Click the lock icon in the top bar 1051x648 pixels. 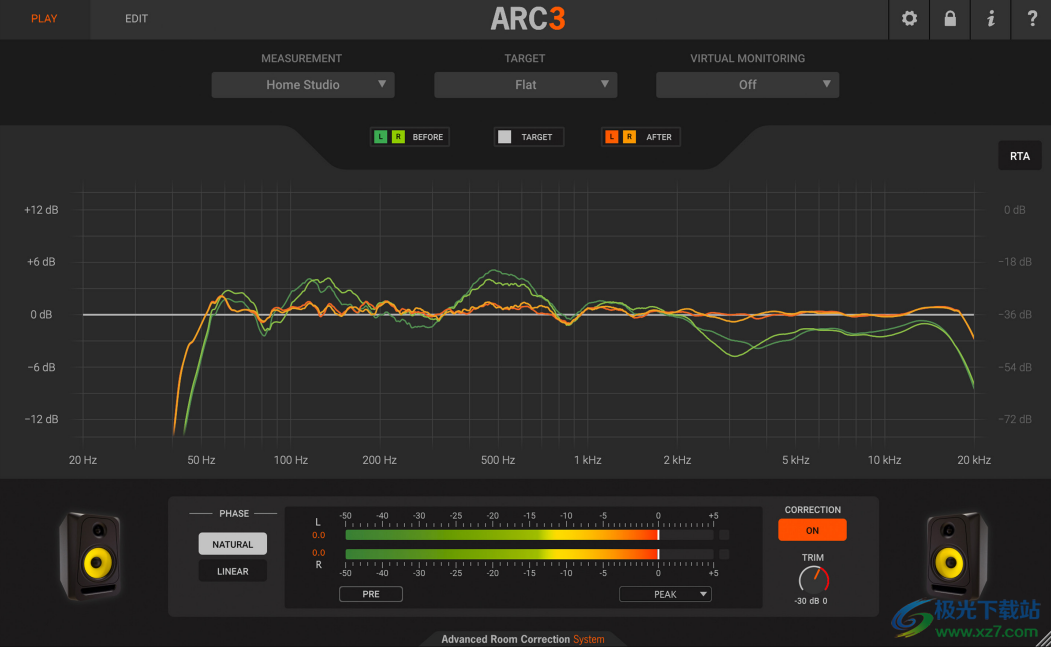[949, 19]
